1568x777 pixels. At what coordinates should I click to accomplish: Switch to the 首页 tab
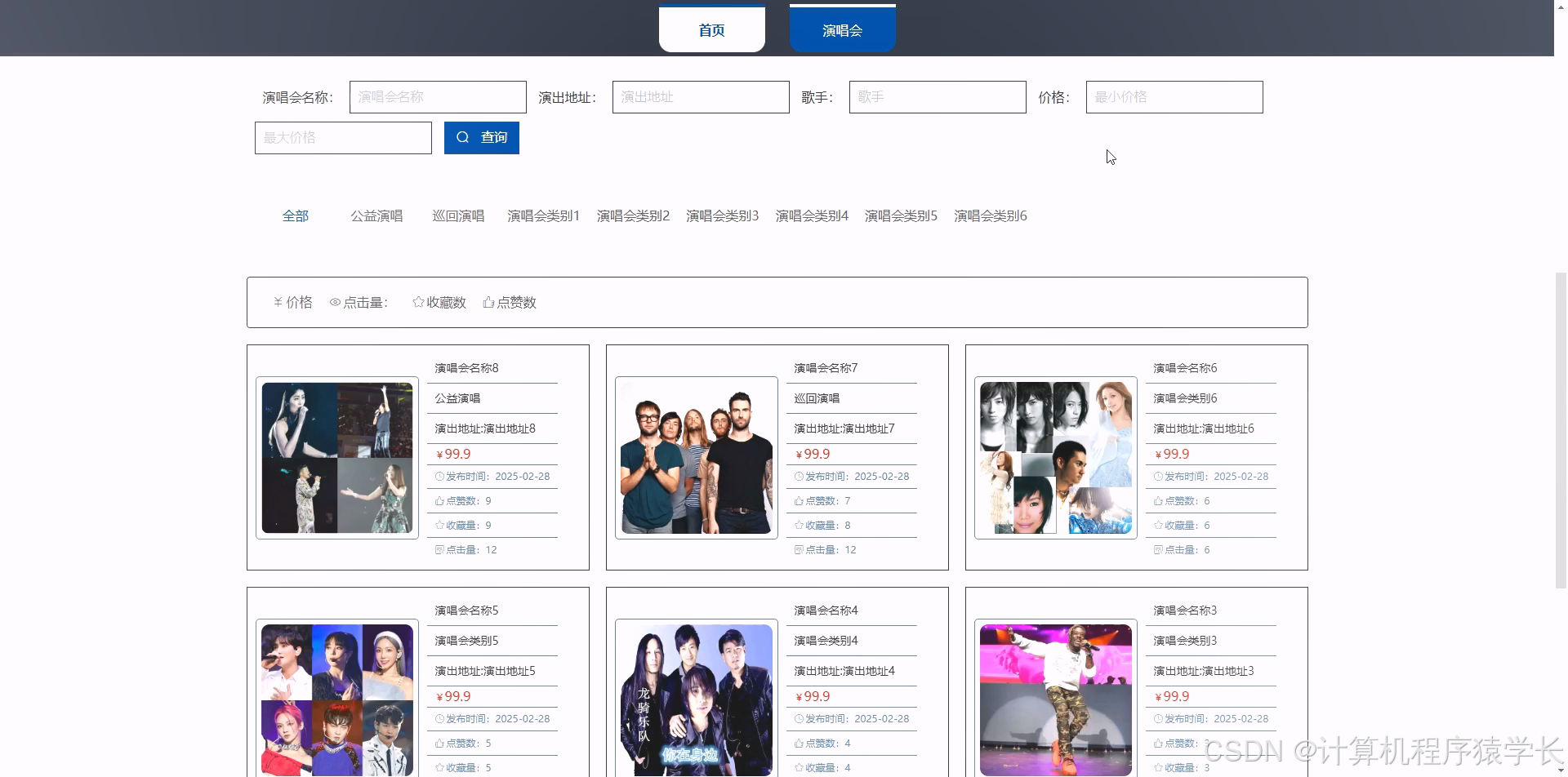[711, 29]
